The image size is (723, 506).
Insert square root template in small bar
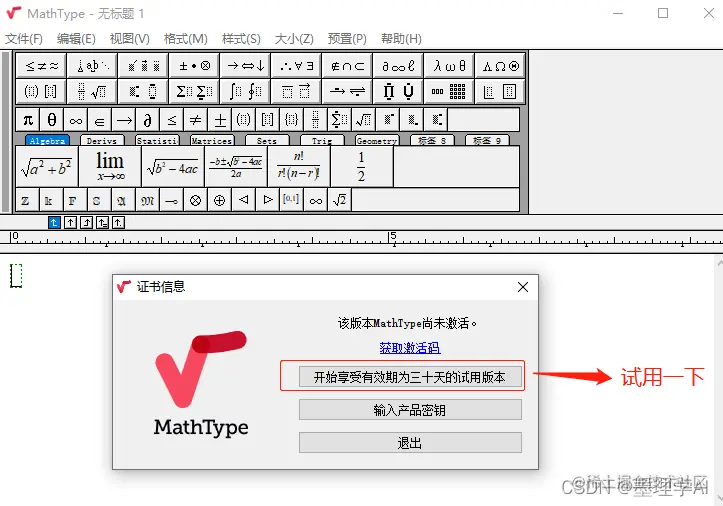pyautogui.click(x=363, y=120)
